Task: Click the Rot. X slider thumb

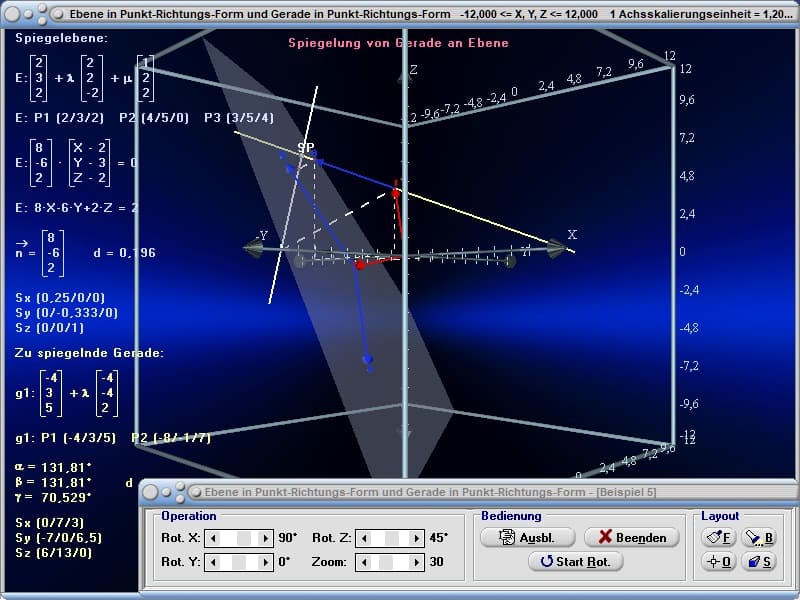Action: [244, 538]
